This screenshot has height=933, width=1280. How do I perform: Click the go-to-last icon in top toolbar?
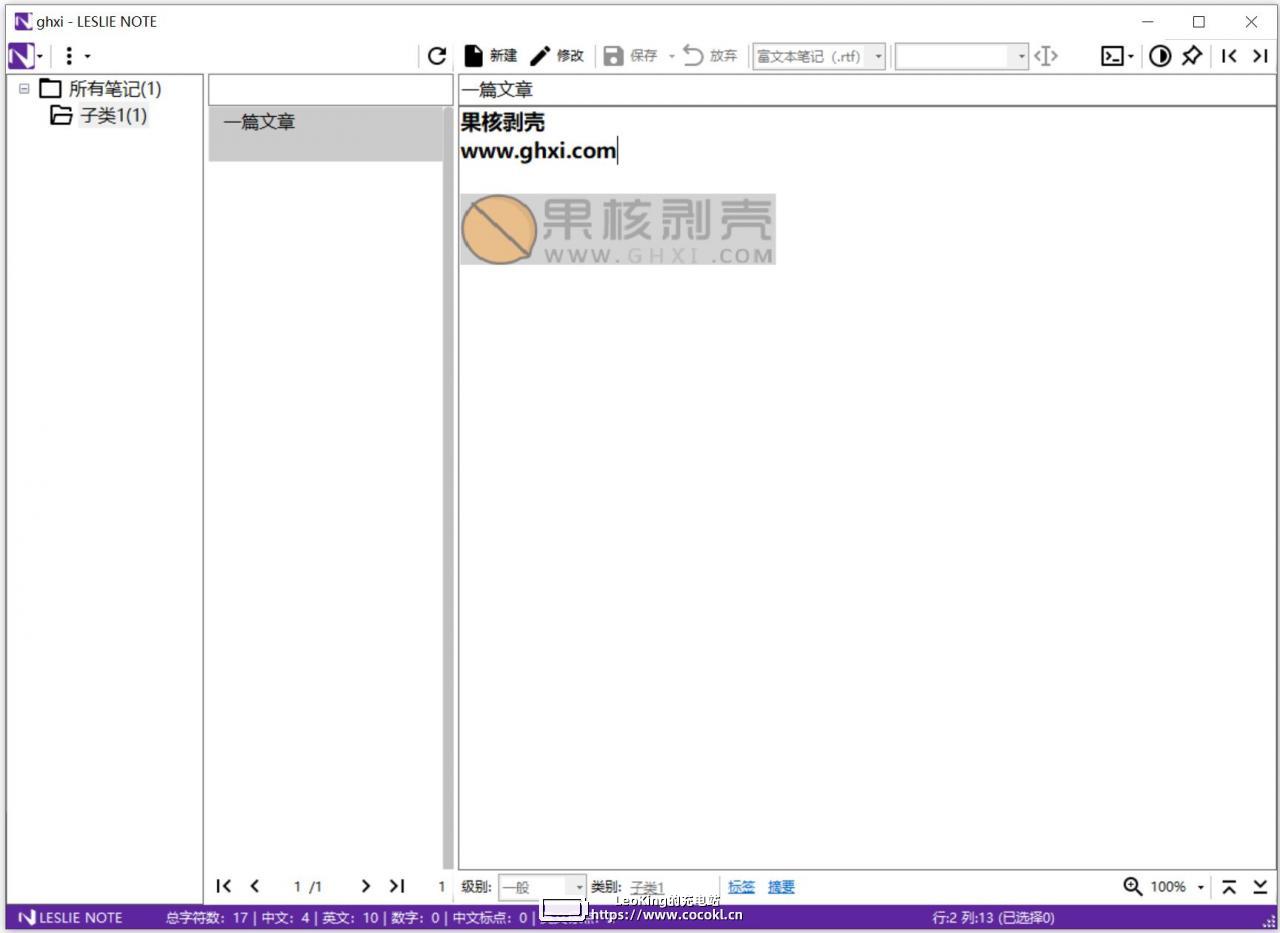(x=1260, y=56)
